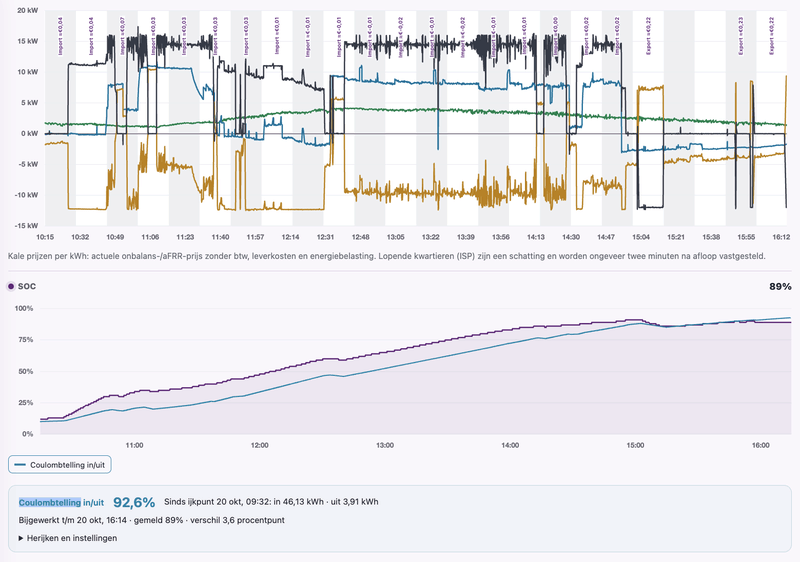Click the 15:00 label on SOC chart

[x=635, y=445]
